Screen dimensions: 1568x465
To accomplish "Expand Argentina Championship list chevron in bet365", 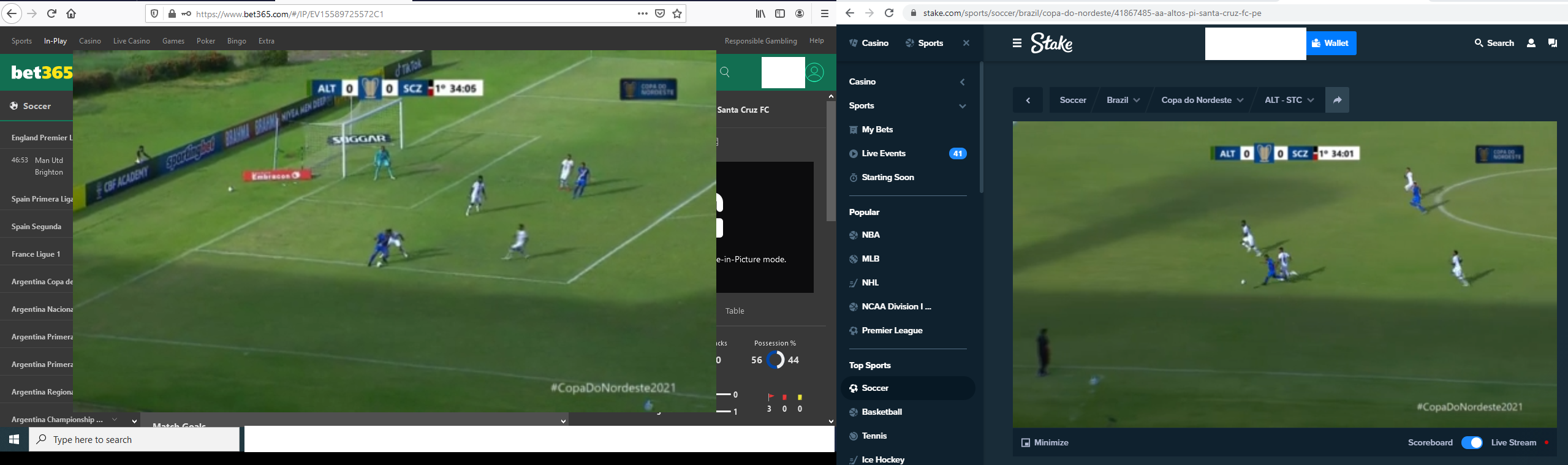I will [x=115, y=420].
